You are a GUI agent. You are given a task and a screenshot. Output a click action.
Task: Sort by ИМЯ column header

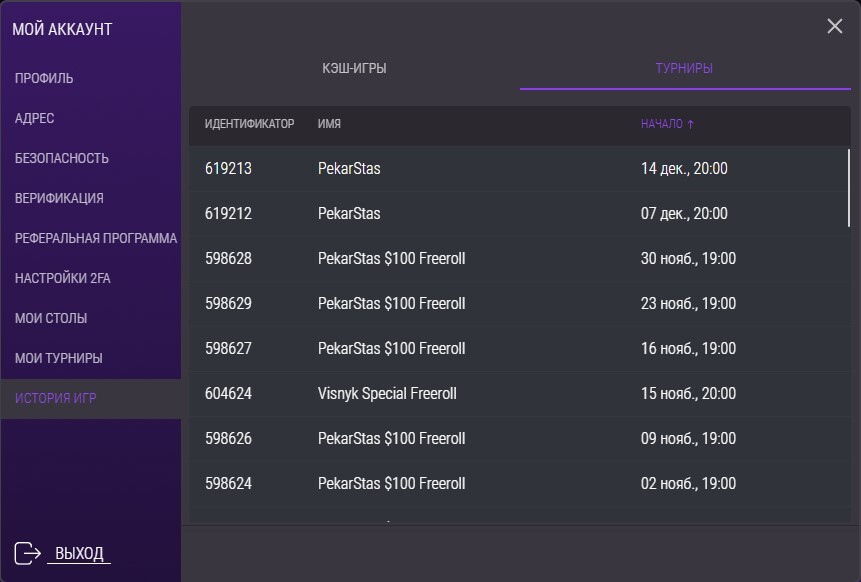coord(329,124)
